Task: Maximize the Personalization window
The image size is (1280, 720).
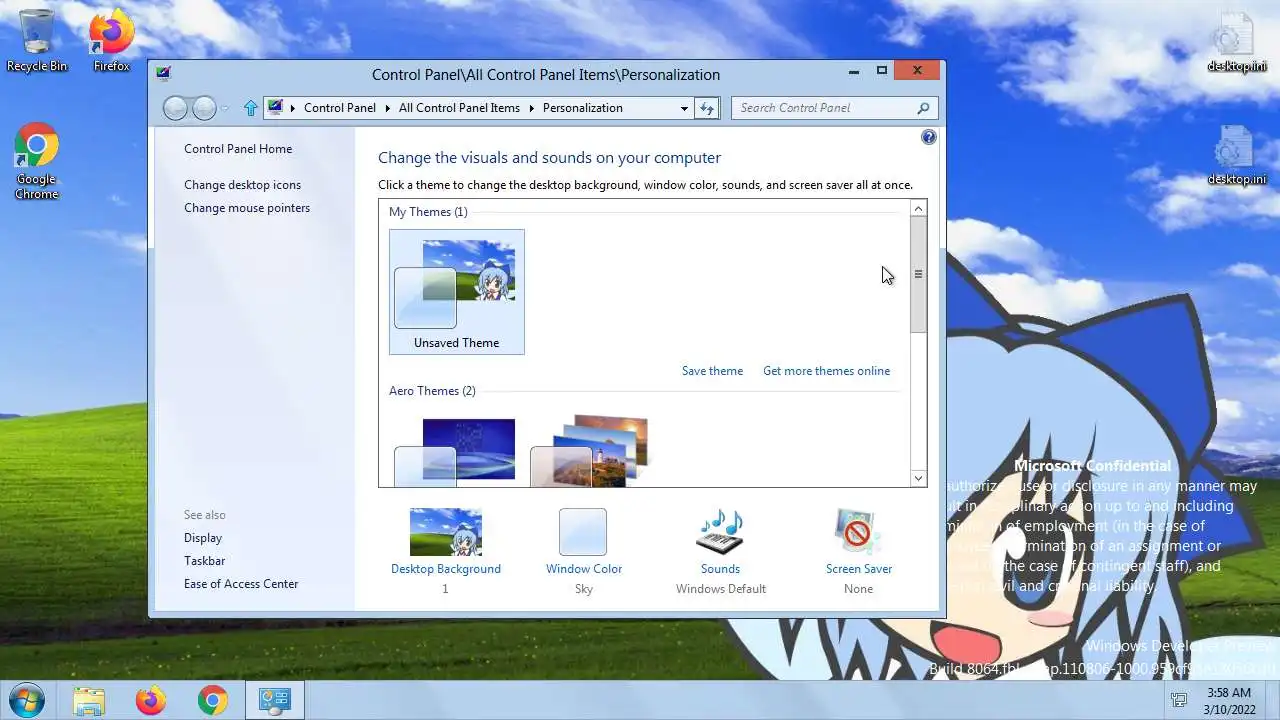Action: click(x=881, y=71)
